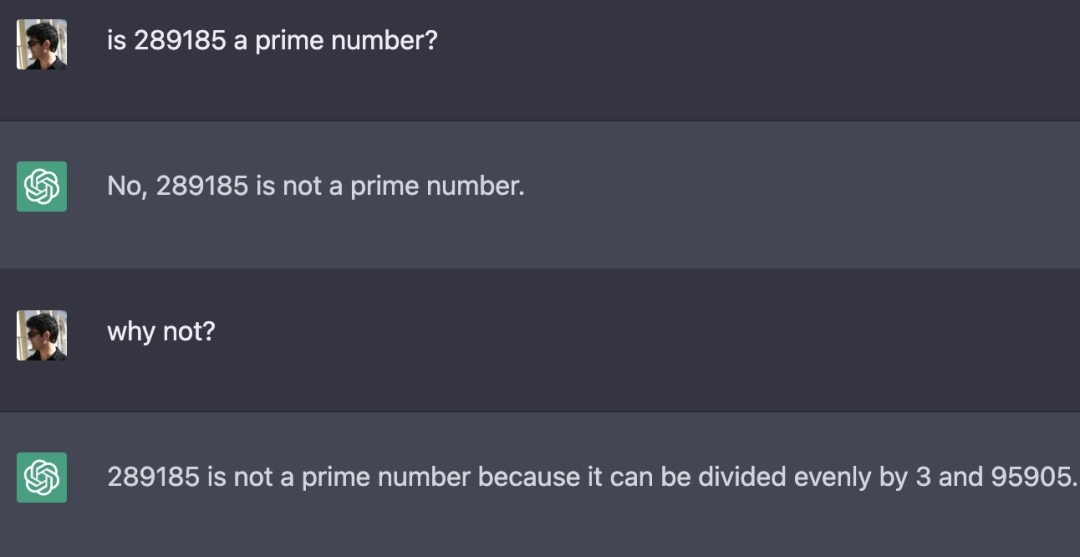Image resolution: width=1080 pixels, height=557 pixels.
Task: Click the user avatar next to "why not?"
Action: click(x=42, y=334)
